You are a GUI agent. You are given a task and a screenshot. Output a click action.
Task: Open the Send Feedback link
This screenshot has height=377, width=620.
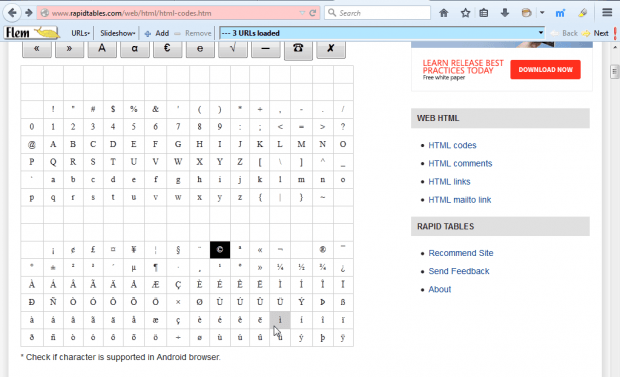coord(459,271)
